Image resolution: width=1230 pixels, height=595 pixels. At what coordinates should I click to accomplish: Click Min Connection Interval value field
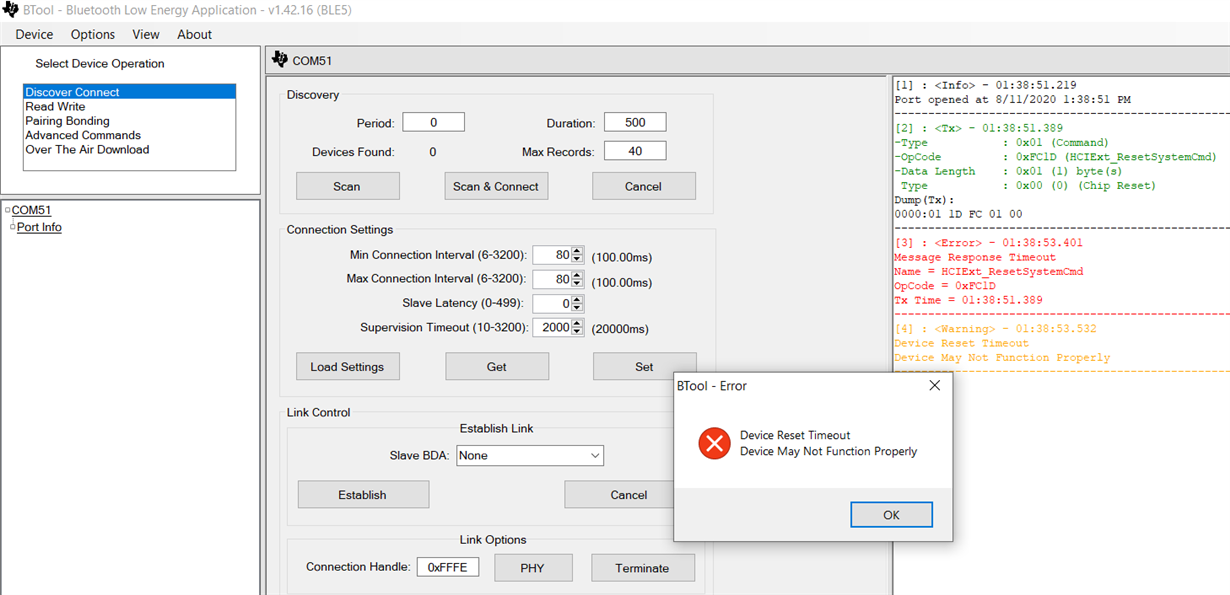click(551, 255)
